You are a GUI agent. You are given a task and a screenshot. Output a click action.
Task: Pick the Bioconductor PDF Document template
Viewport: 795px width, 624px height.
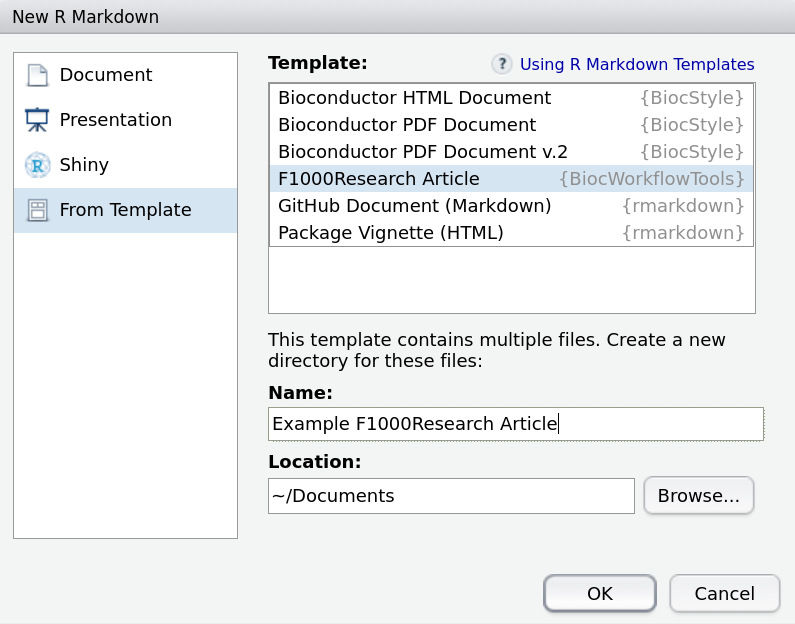point(407,125)
